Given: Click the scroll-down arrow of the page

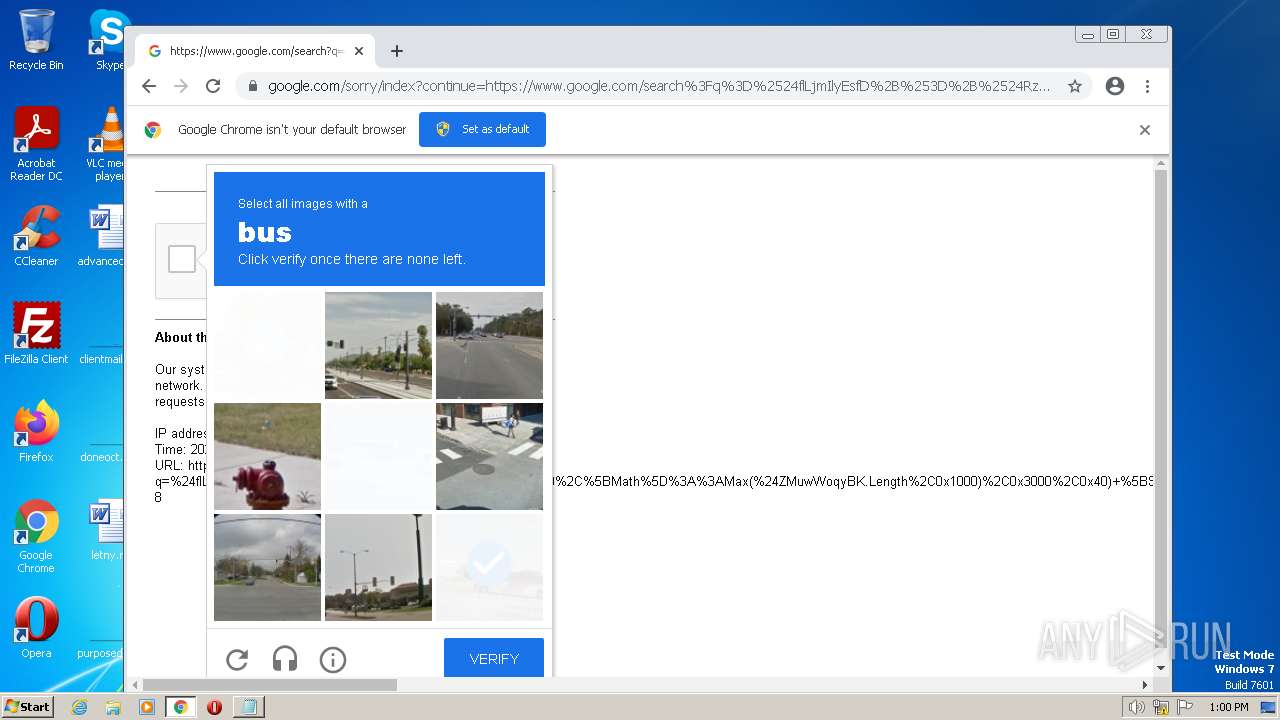Looking at the screenshot, I should point(1160,668).
